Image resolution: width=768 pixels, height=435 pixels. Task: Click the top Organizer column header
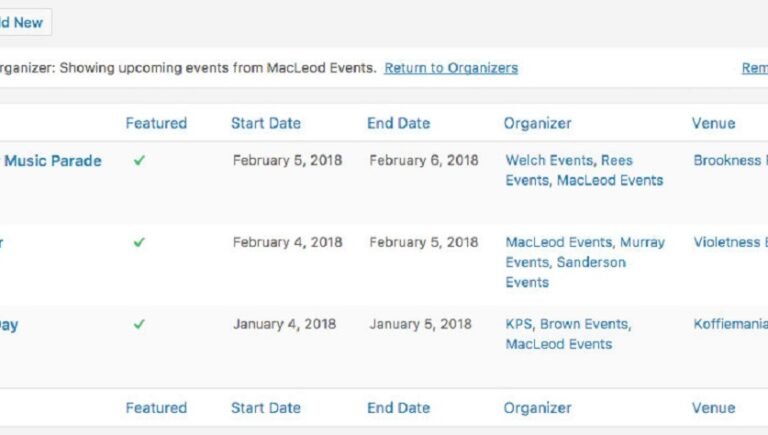(x=537, y=123)
